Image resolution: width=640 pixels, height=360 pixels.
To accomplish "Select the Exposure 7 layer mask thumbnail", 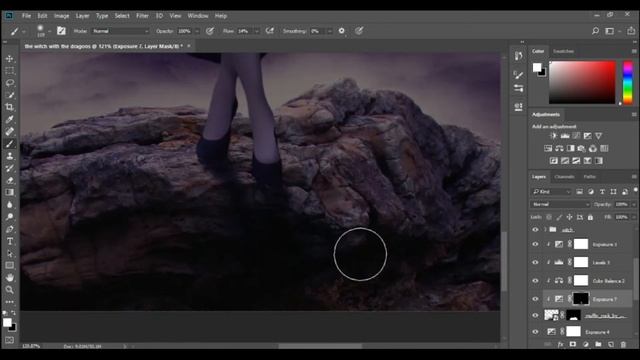I will (581, 299).
